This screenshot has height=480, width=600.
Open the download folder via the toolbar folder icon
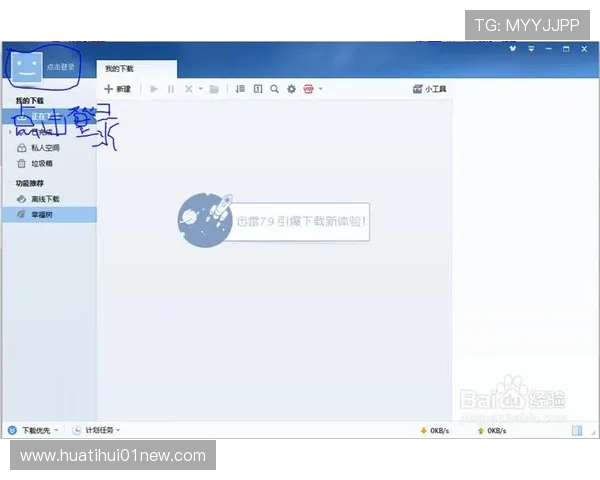(x=214, y=89)
